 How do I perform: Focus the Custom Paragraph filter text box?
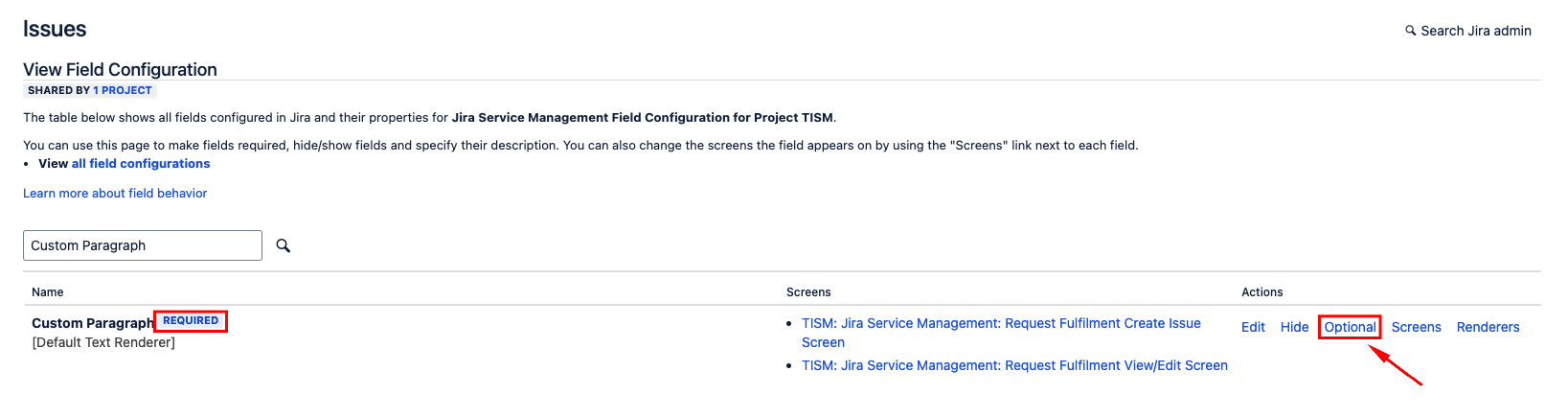click(x=142, y=245)
